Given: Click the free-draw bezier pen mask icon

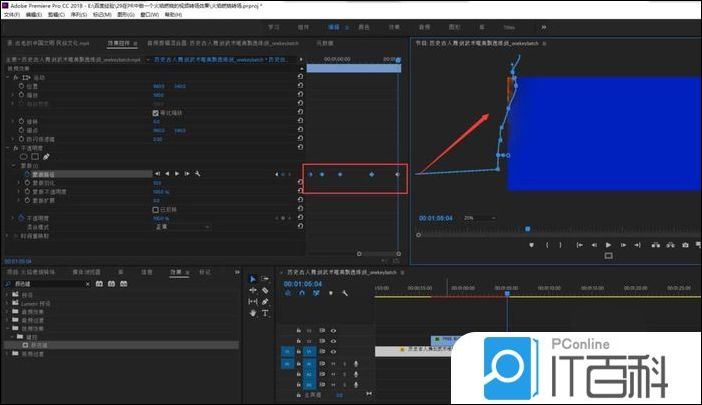Looking at the screenshot, I should tap(46, 156).
